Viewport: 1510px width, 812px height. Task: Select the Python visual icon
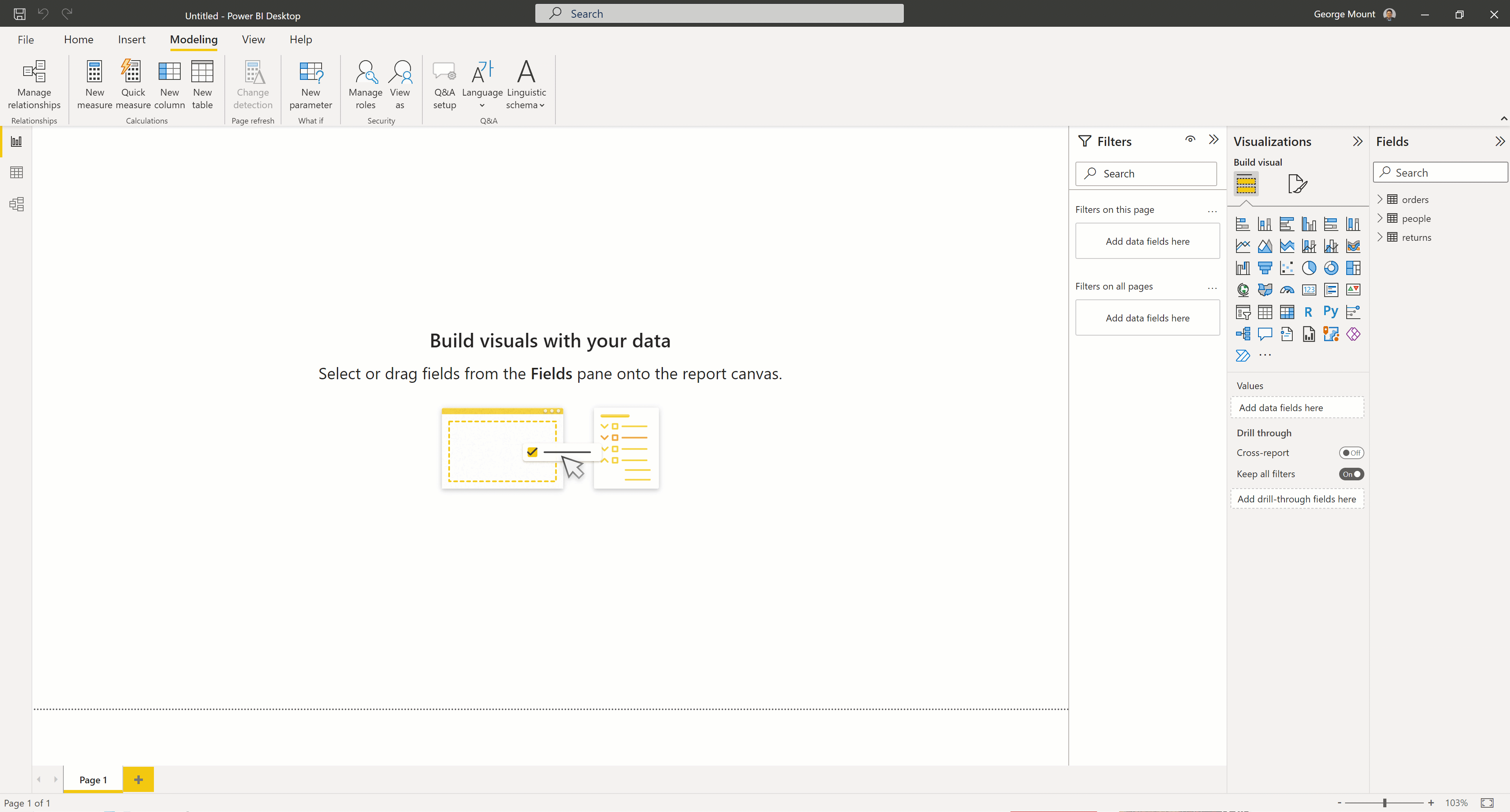tap(1330, 312)
